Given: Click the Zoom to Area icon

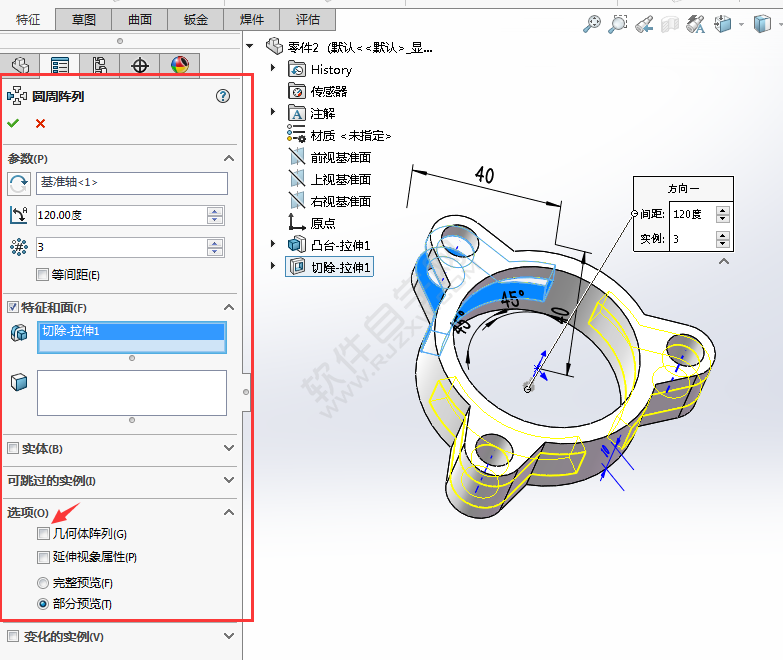Looking at the screenshot, I should [618, 23].
